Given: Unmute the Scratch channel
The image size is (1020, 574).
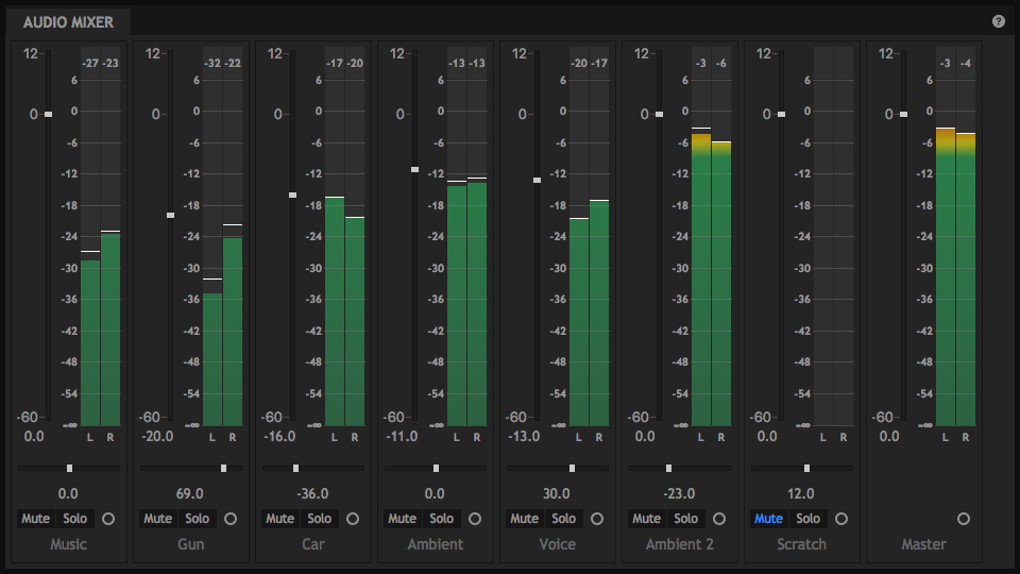Looking at the screenshot, I should pyautogui.click(x=768, y=519).
